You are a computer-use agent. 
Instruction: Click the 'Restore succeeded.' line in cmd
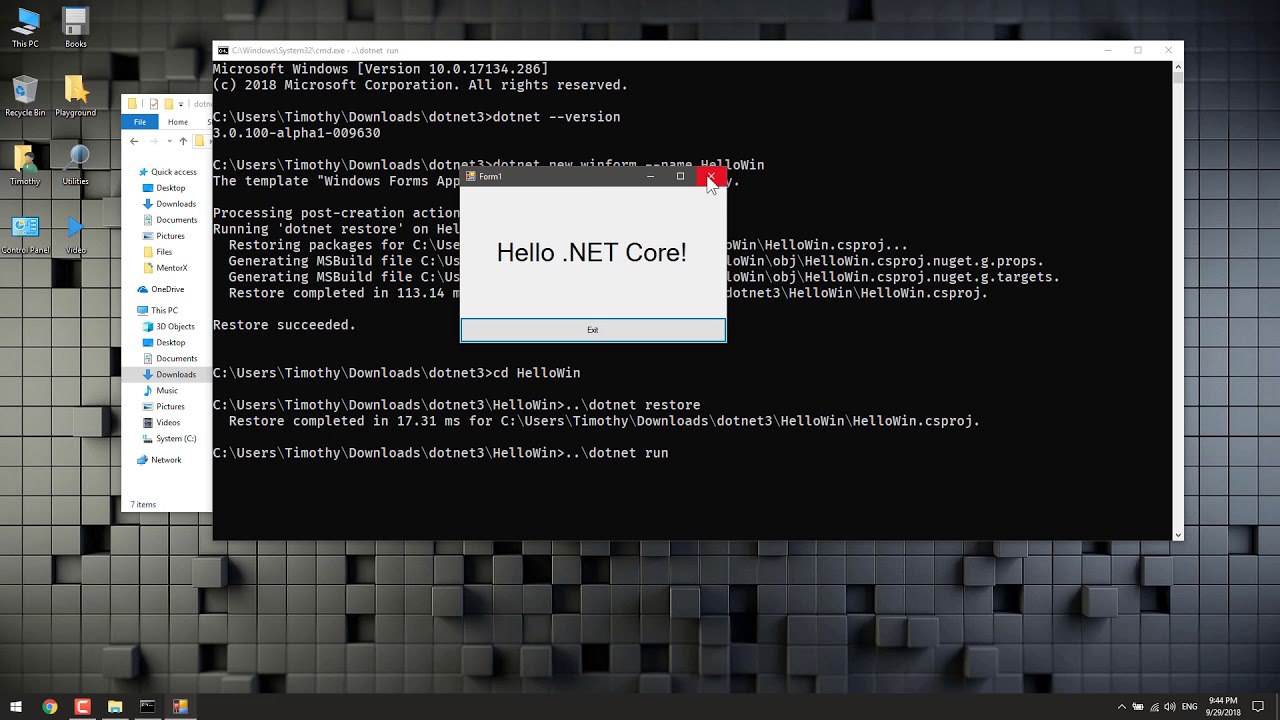pos(284,325)
